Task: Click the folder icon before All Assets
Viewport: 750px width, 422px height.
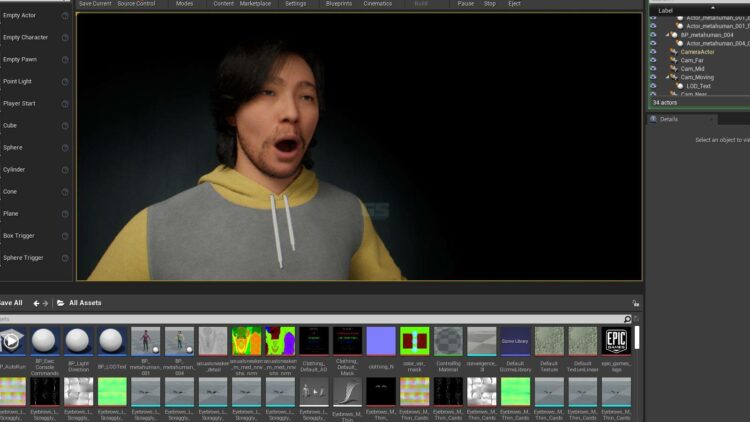Action: [x=61, y=303]
